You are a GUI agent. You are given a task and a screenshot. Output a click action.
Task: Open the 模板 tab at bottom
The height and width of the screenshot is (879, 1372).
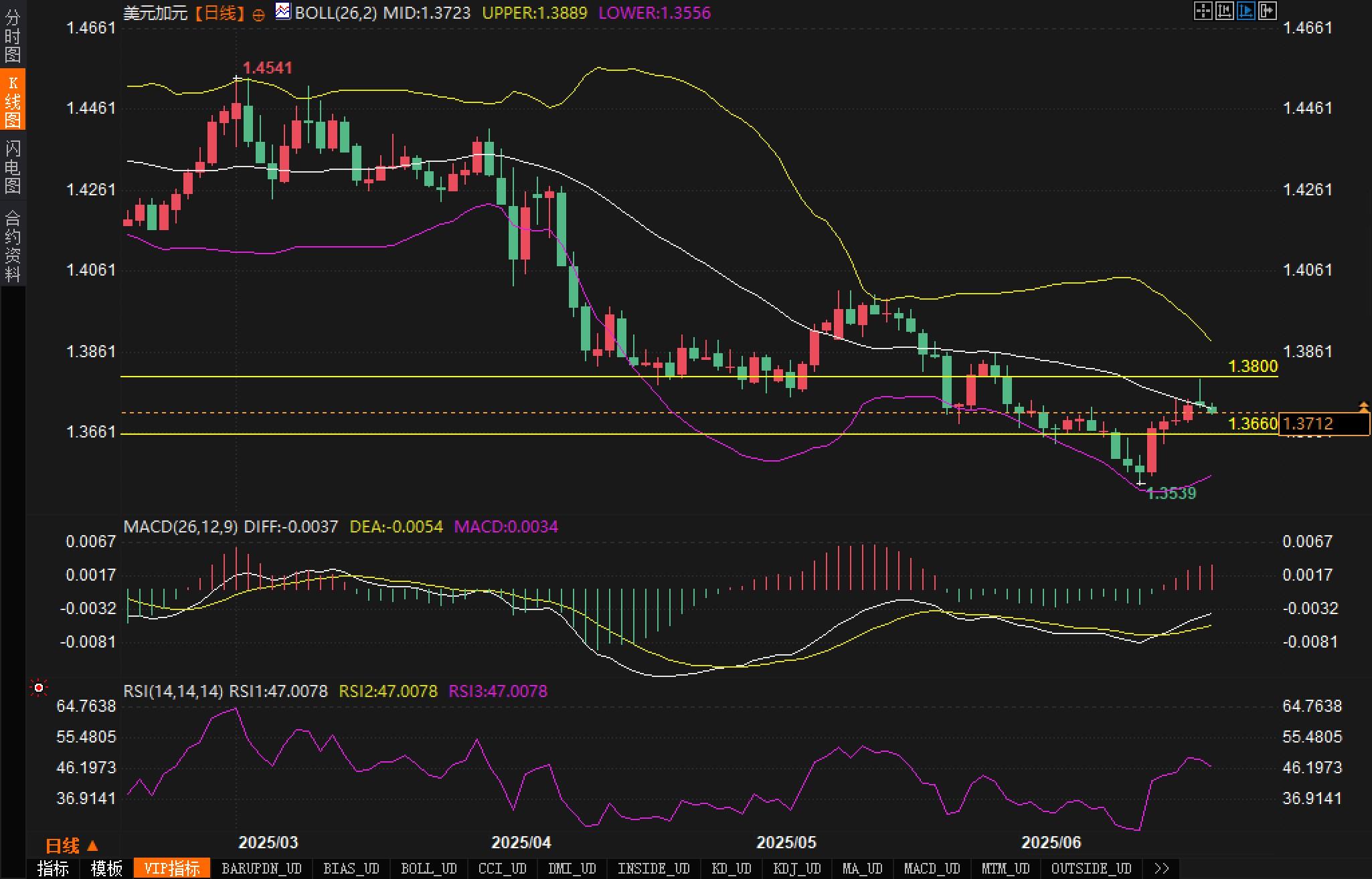pos(106,868)
